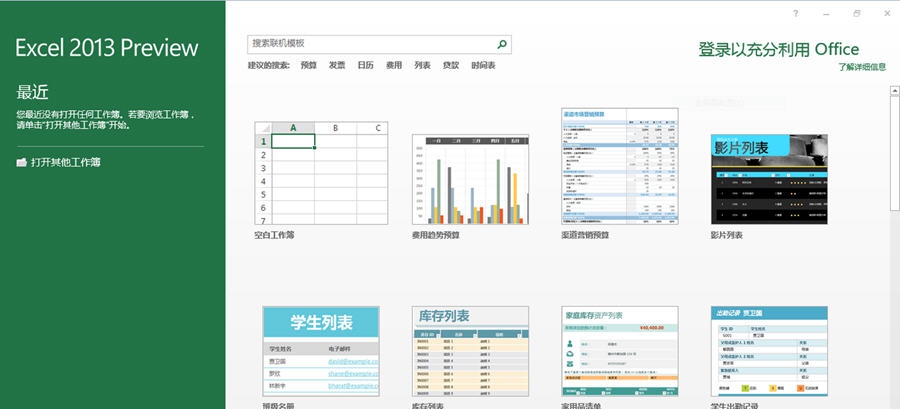Select the bar chart 费用趋势预算 thumbnail
This screenshot has height=409, width=900.
click(470, 180)
